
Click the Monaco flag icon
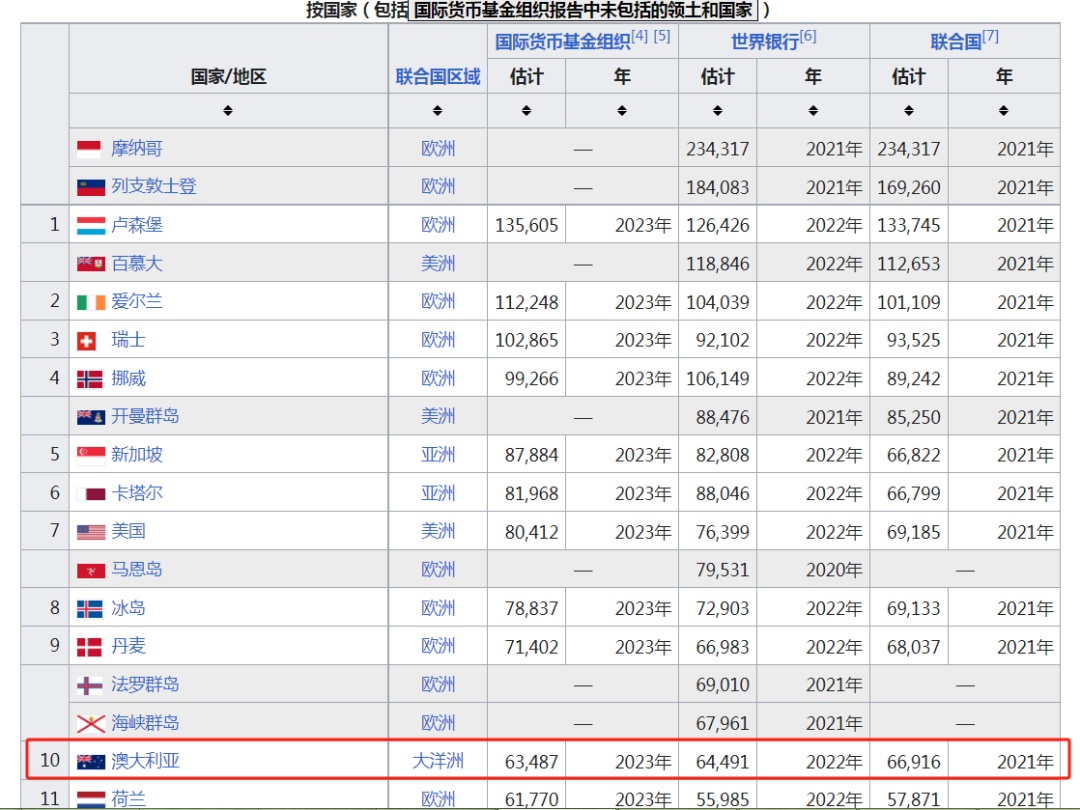90,149
